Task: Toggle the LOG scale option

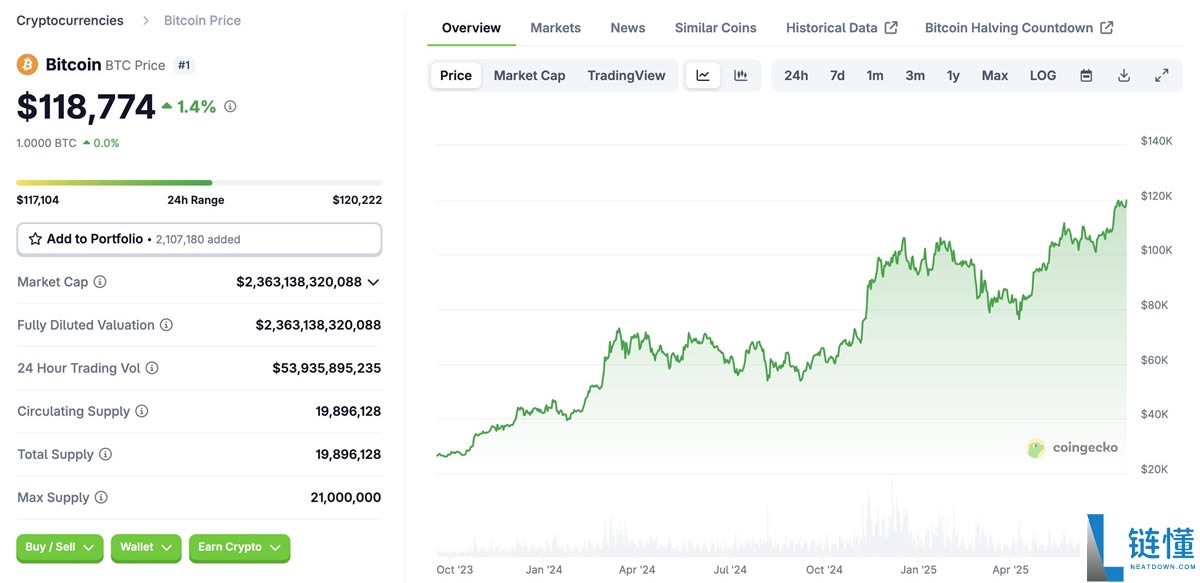Action: click(1043, 76)
